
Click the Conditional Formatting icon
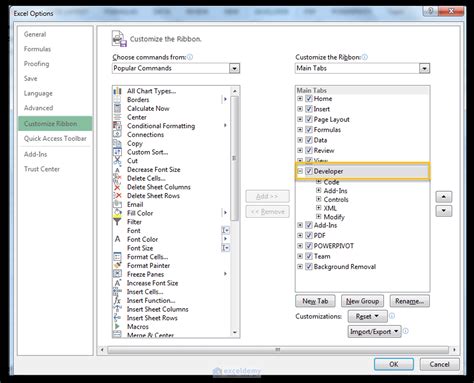click(117, 126)
